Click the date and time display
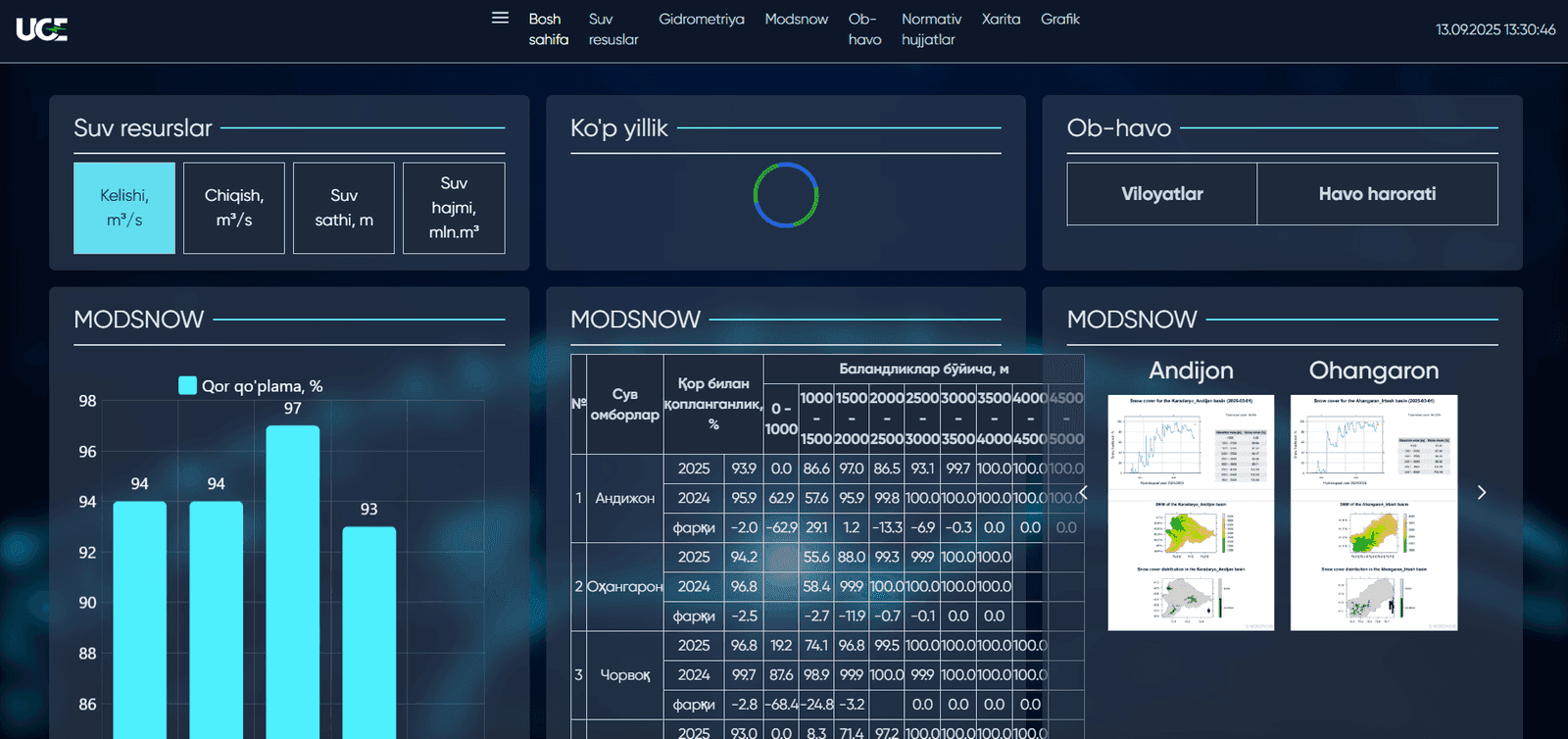 pyautogui.click(x=1495, y=29)
